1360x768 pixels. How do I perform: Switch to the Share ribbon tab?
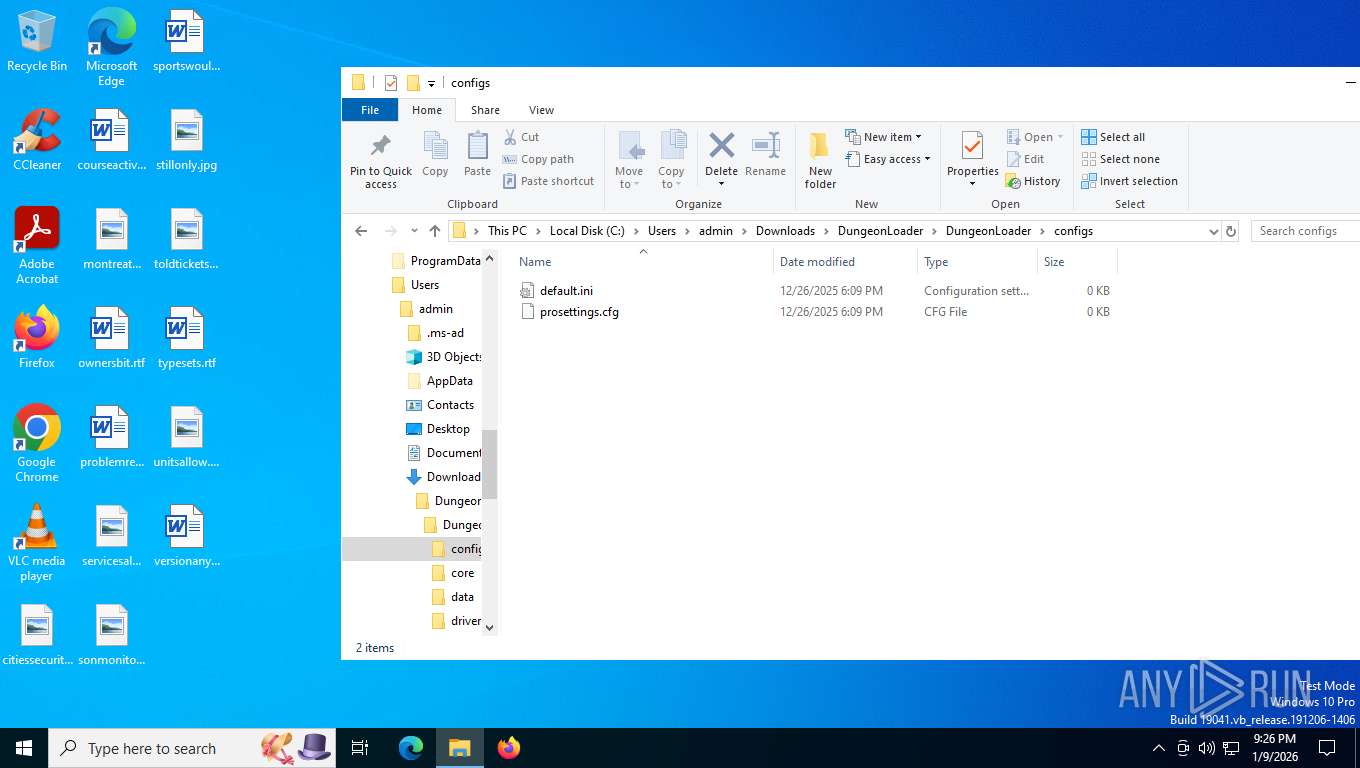coord(485,110)
